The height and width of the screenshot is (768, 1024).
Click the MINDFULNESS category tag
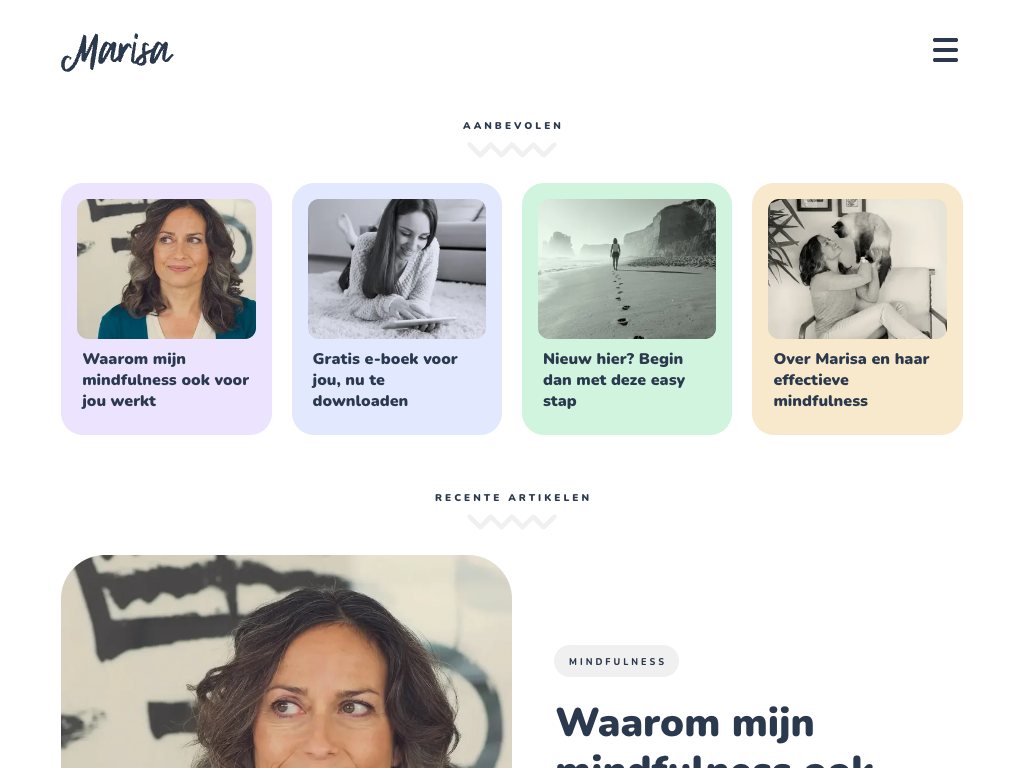click(616, 662)
